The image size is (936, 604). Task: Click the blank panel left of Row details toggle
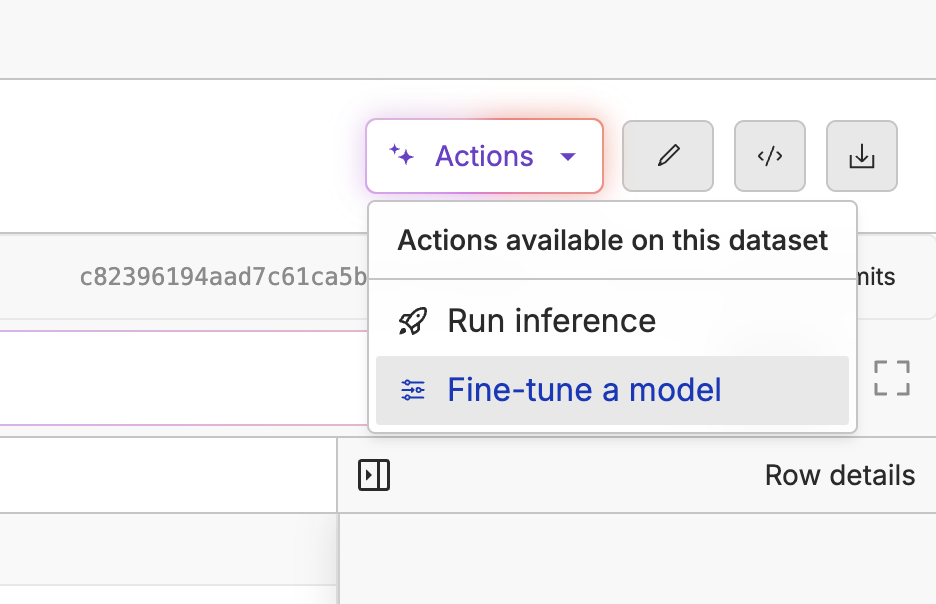[168, 475]
